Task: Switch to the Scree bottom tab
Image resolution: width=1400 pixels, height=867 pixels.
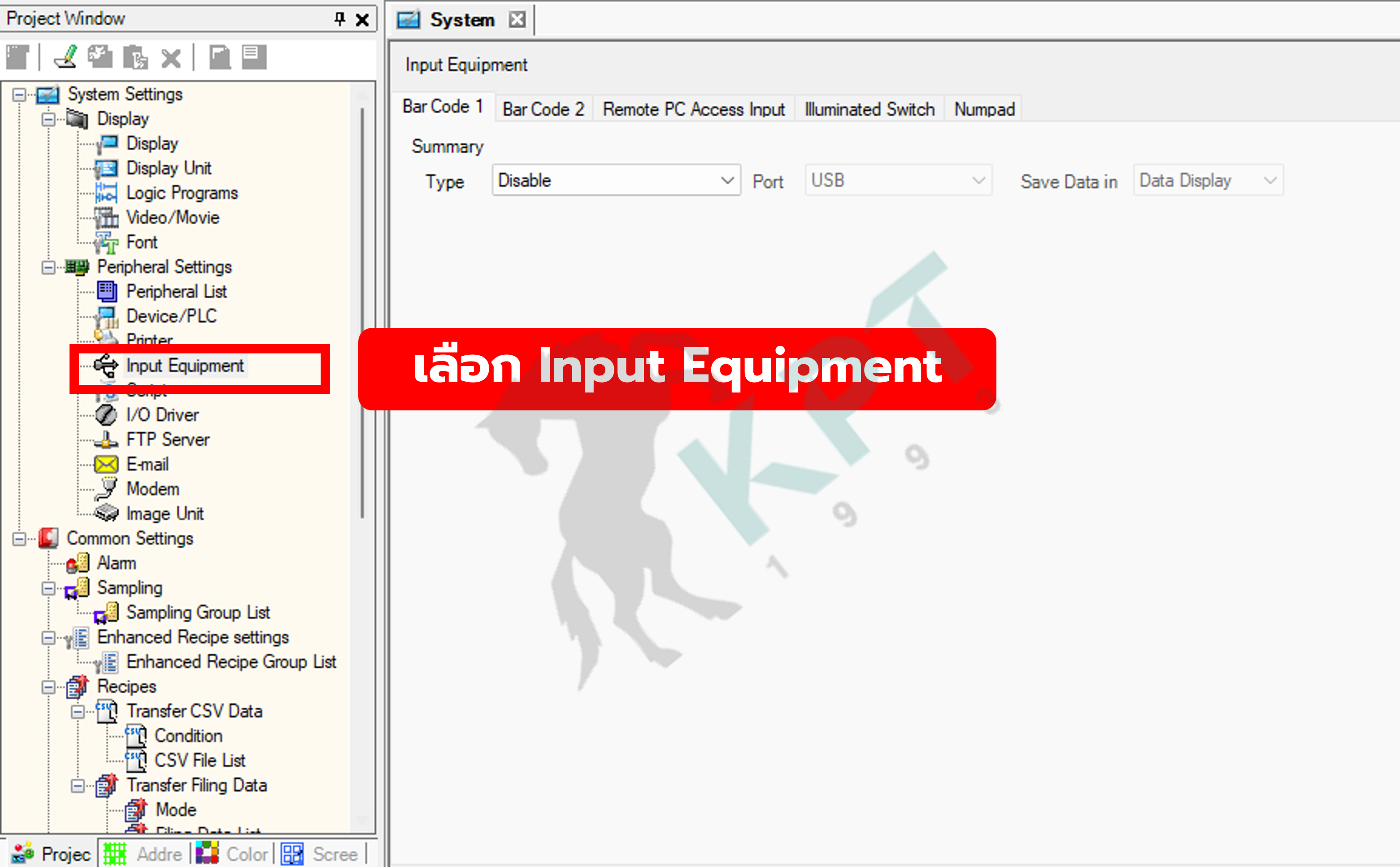Action: (x=322, y=854)
